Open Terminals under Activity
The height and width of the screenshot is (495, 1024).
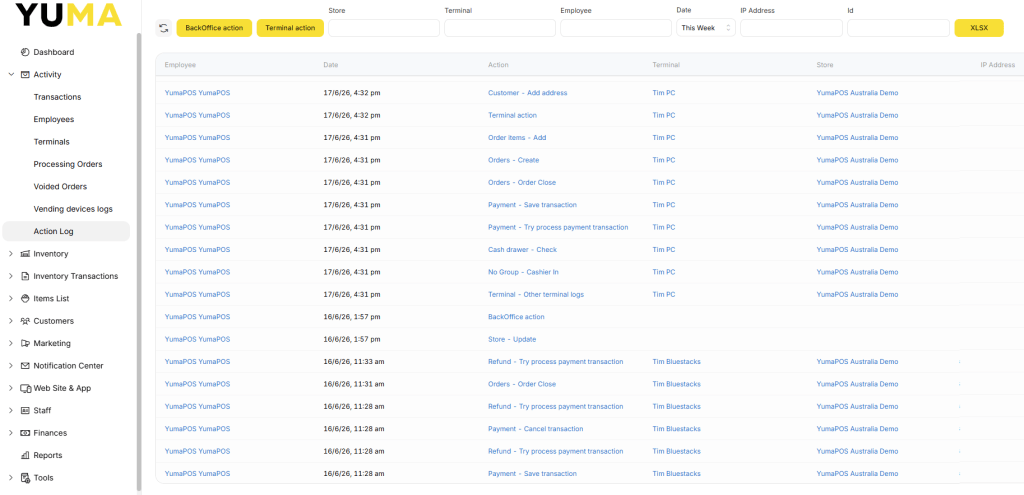click(52, 142)
